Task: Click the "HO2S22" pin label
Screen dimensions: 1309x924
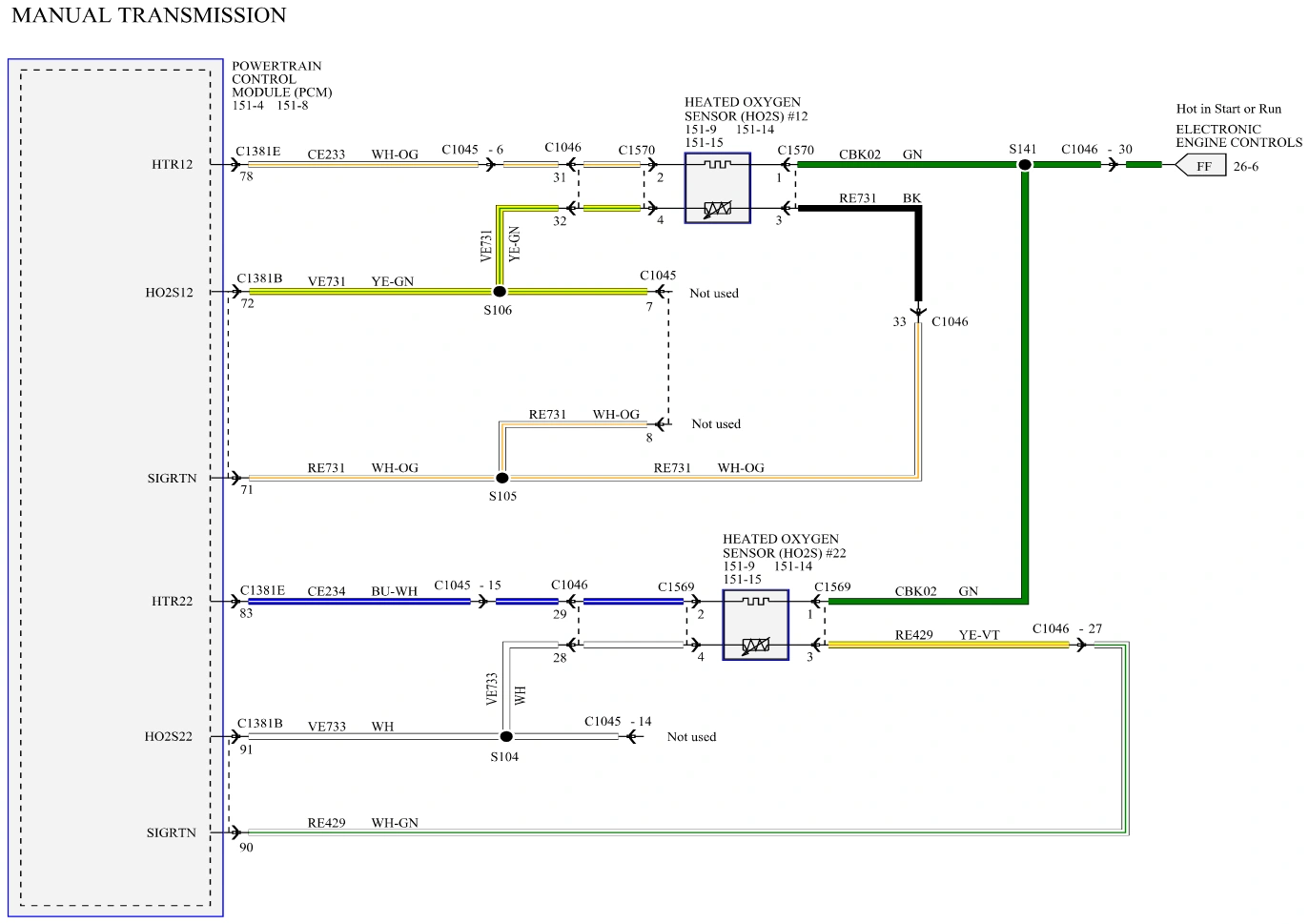Action: point(169,737)
